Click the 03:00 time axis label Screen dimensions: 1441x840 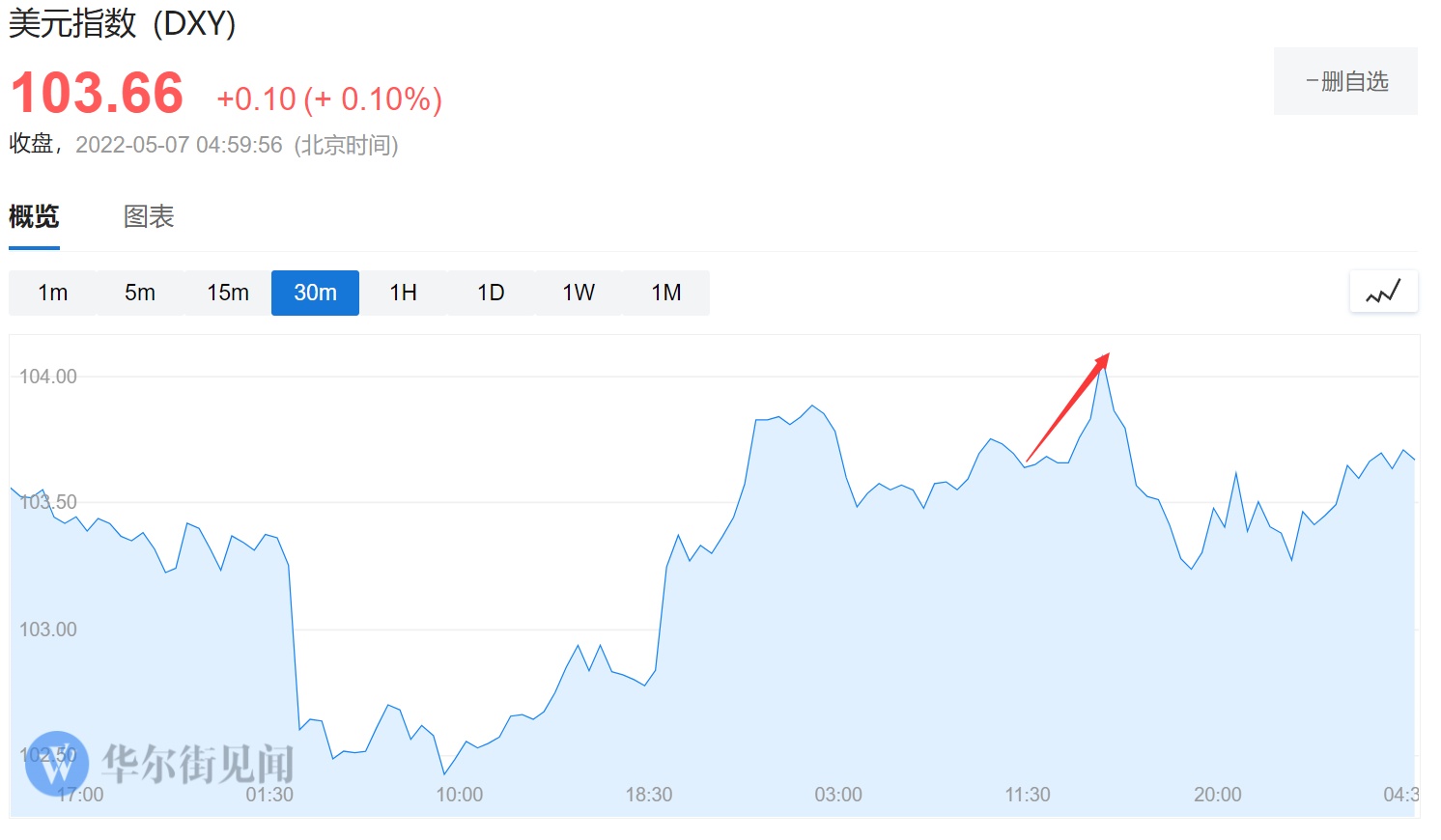tap(837, 795)
